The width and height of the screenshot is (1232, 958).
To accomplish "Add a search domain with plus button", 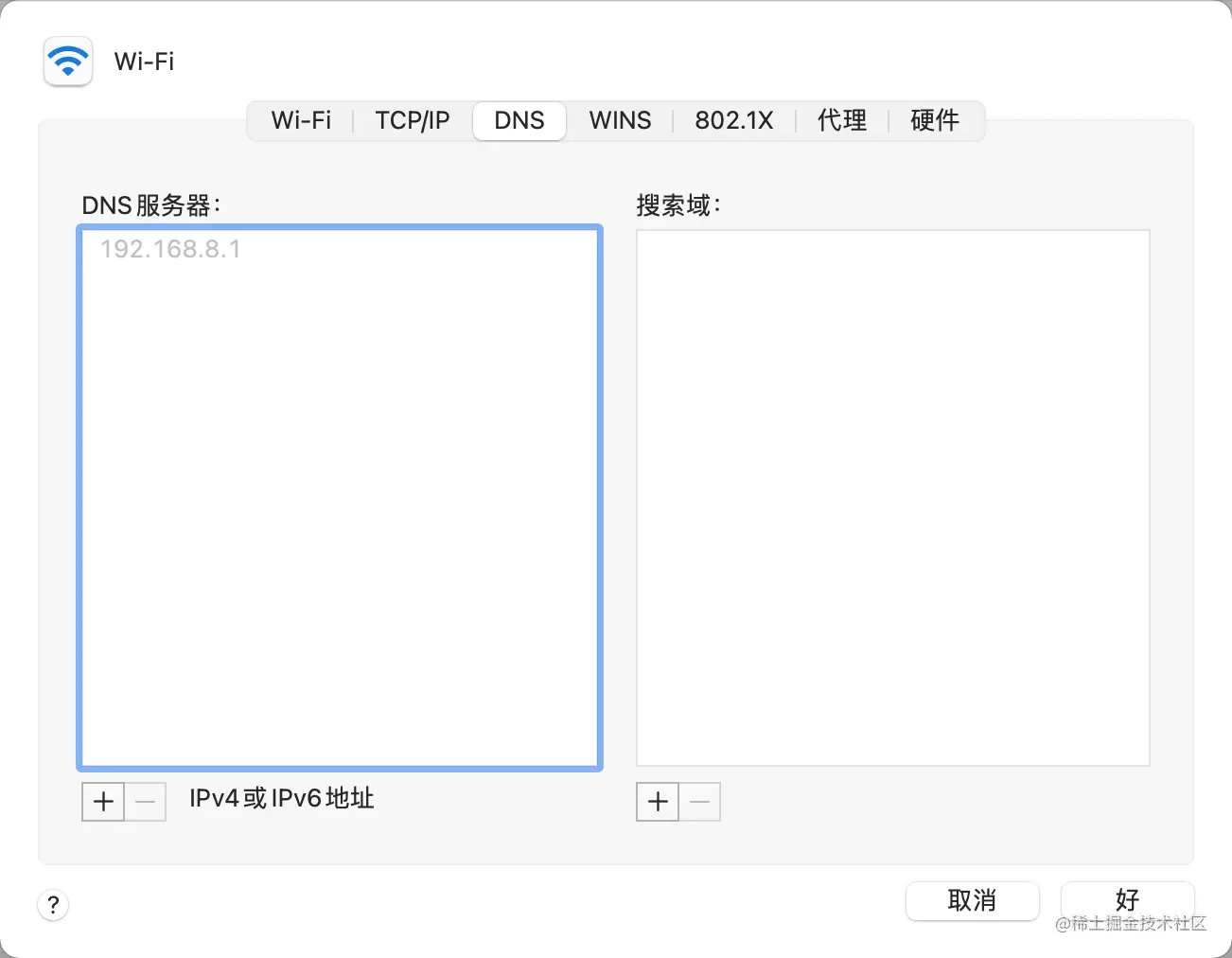I will point(658,802).
